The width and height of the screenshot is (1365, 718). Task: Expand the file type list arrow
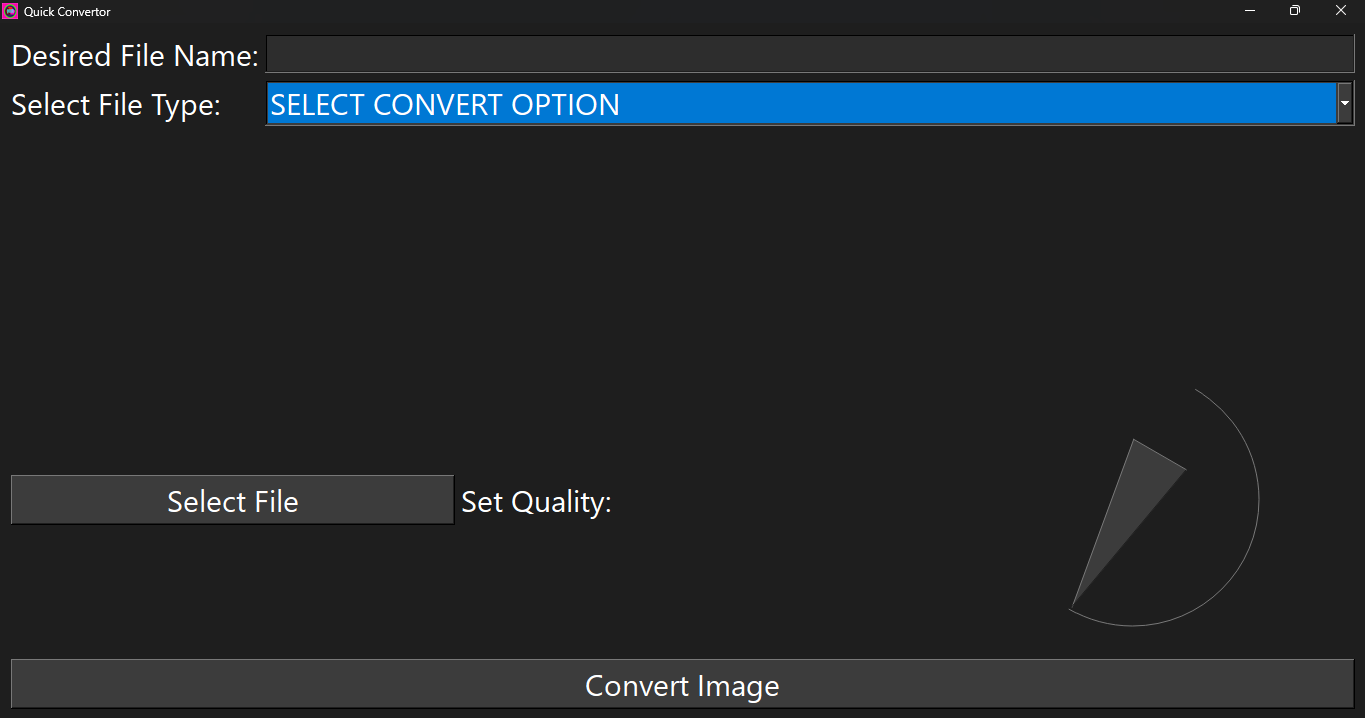1345,104
